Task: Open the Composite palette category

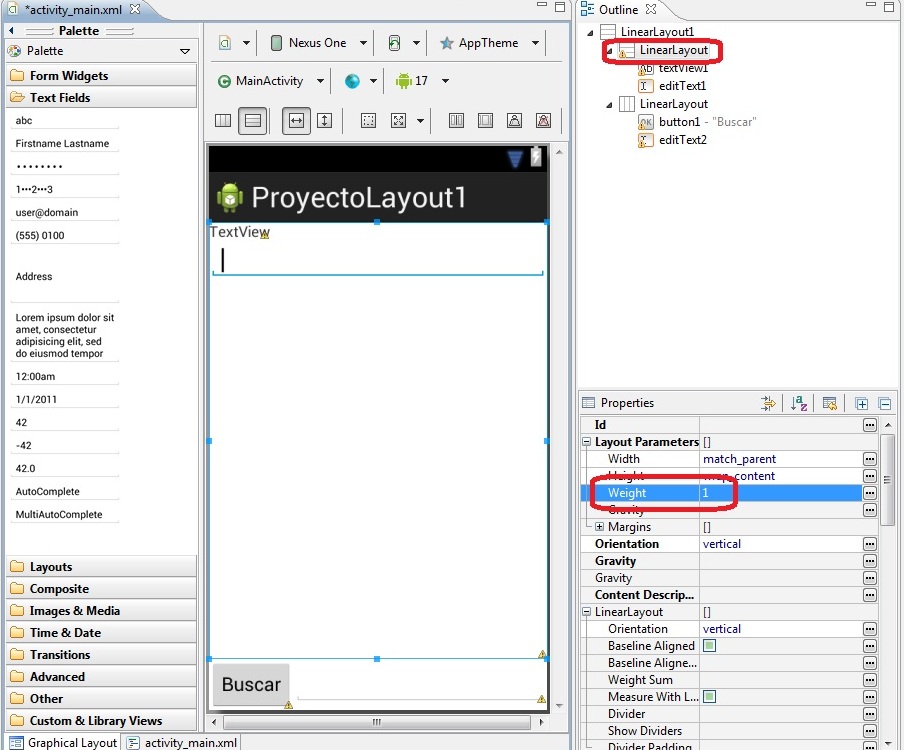Action: click(101, 589)
